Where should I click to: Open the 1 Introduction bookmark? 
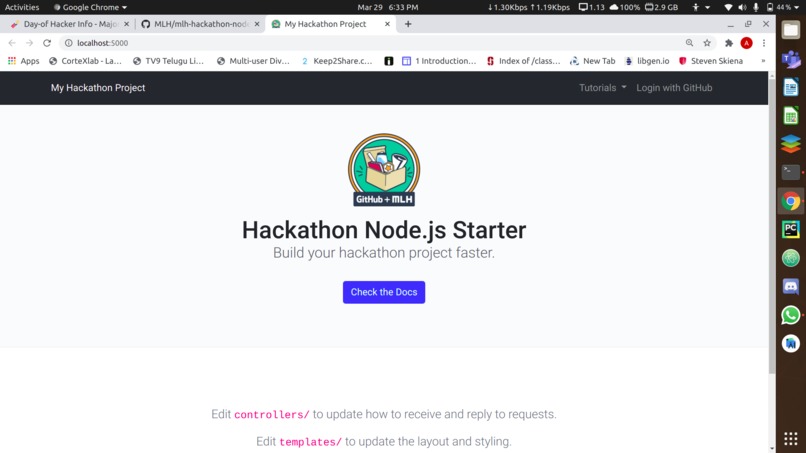pos(439,61)
